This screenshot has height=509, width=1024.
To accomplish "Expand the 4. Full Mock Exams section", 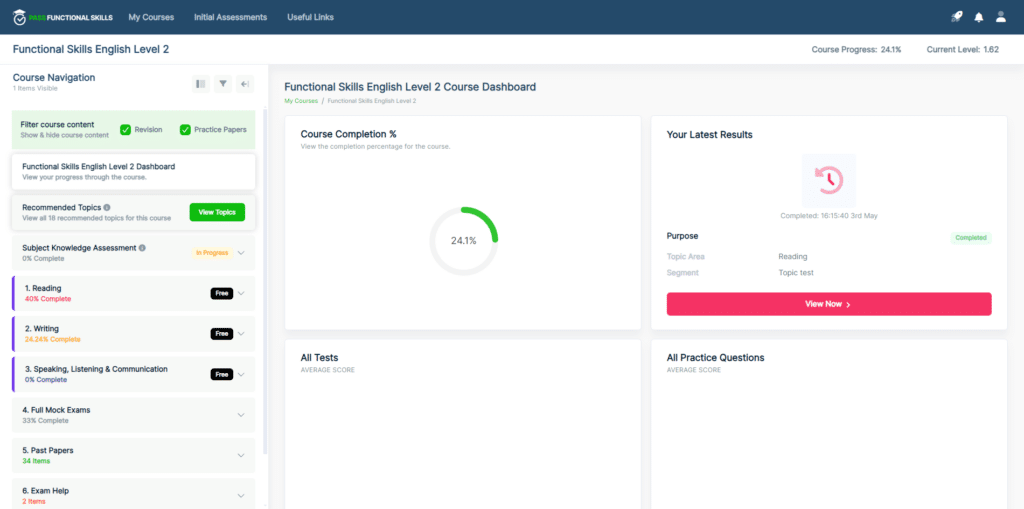I will (x=241, y=415).
